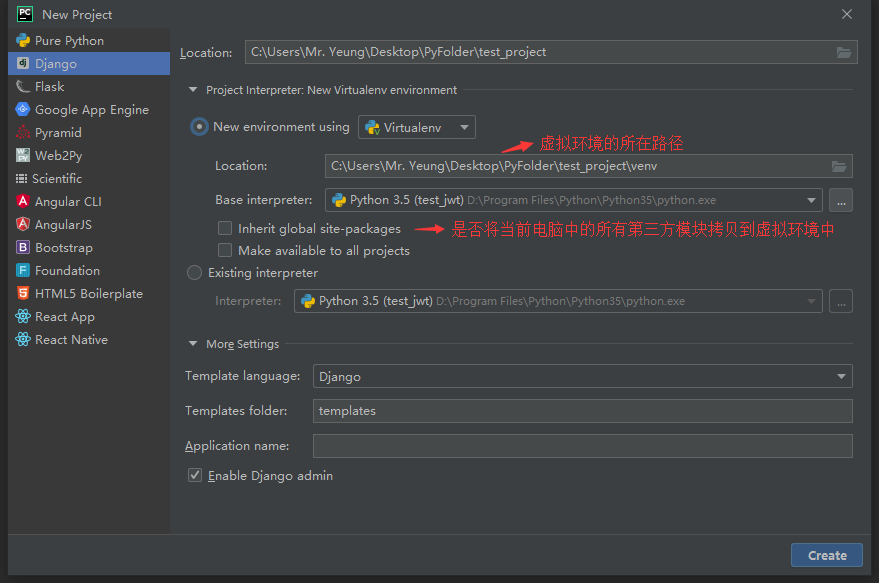Select Bootstrap project type label

pyautogui.click(x=64, y=248)
